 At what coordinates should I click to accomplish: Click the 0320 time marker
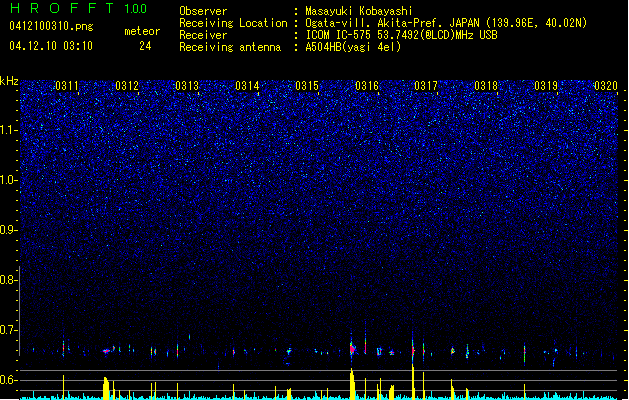(606, 86)
